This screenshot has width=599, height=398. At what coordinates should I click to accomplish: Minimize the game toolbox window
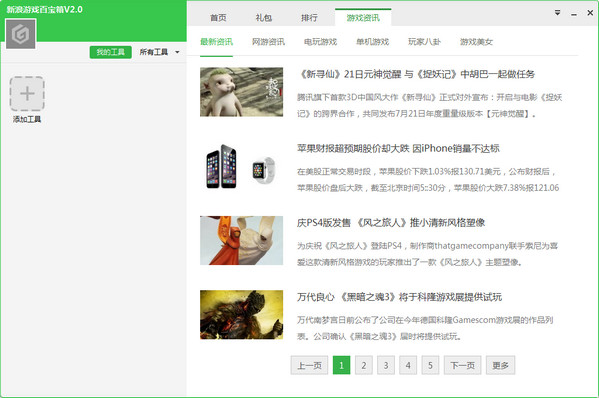pos(574,14)
